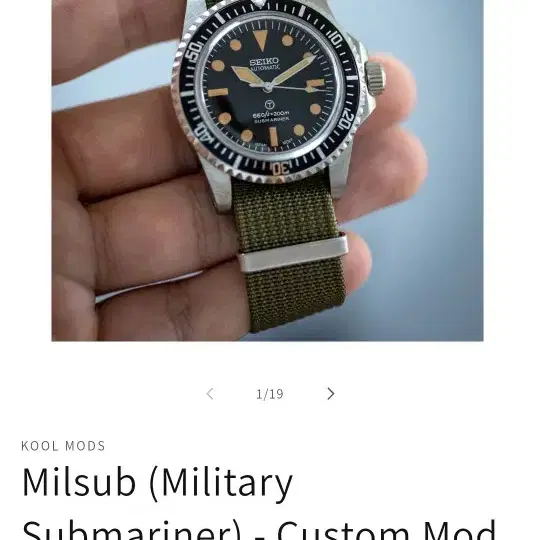Click the center of the watch hands
The width and height of the screenshot is (540, 540).
pos(268,87)
